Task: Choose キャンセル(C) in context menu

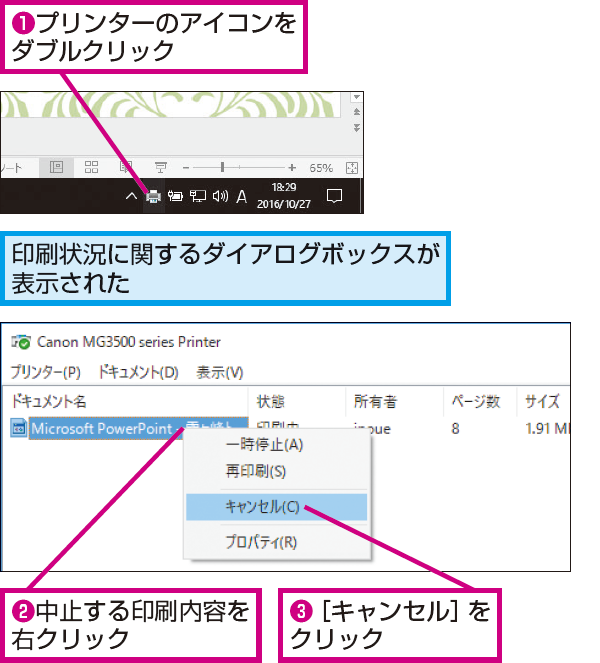Action: (x=277, y=507)
